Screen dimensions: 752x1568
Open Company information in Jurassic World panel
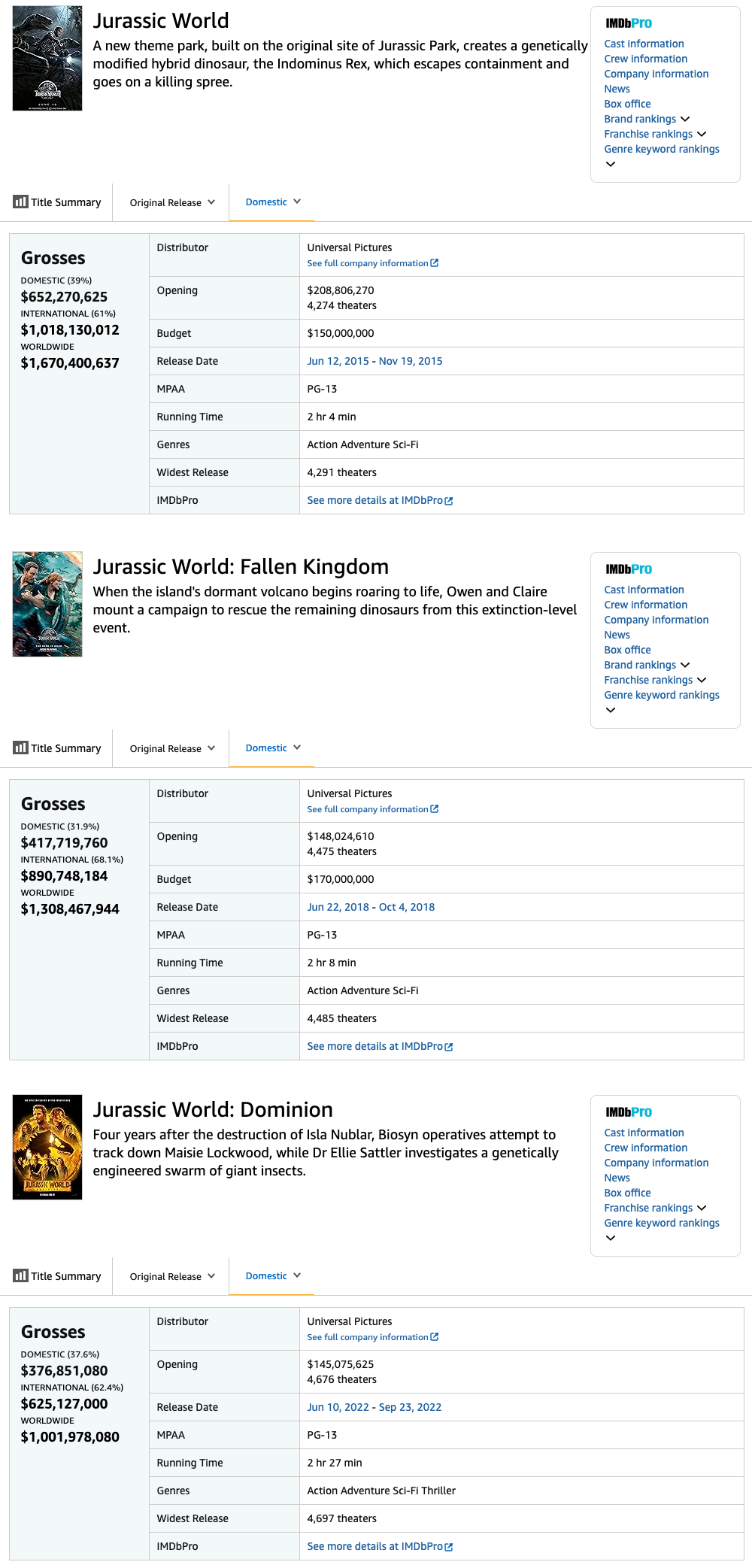pyautogui.click(x=656, y=74)
